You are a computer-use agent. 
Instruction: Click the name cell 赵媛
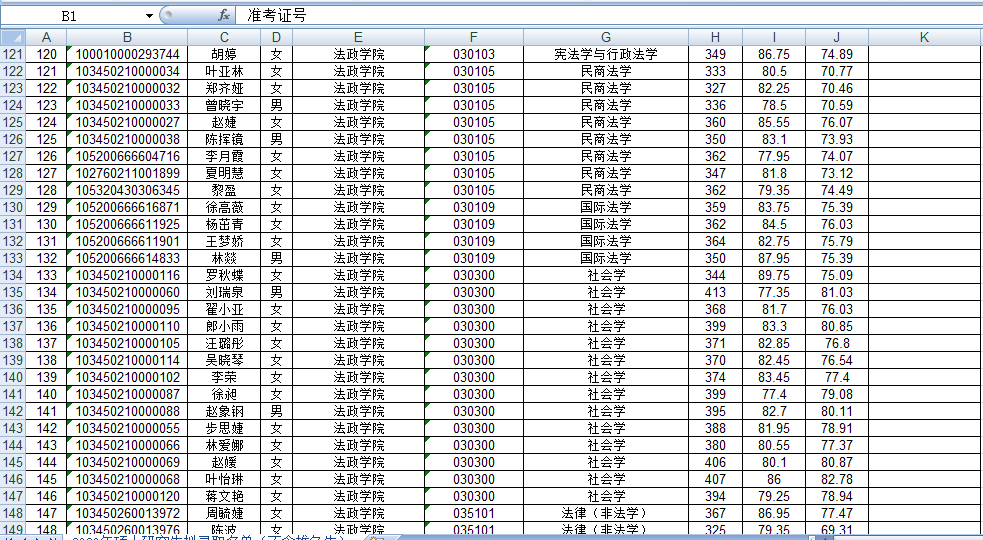(x=224, y=462)
